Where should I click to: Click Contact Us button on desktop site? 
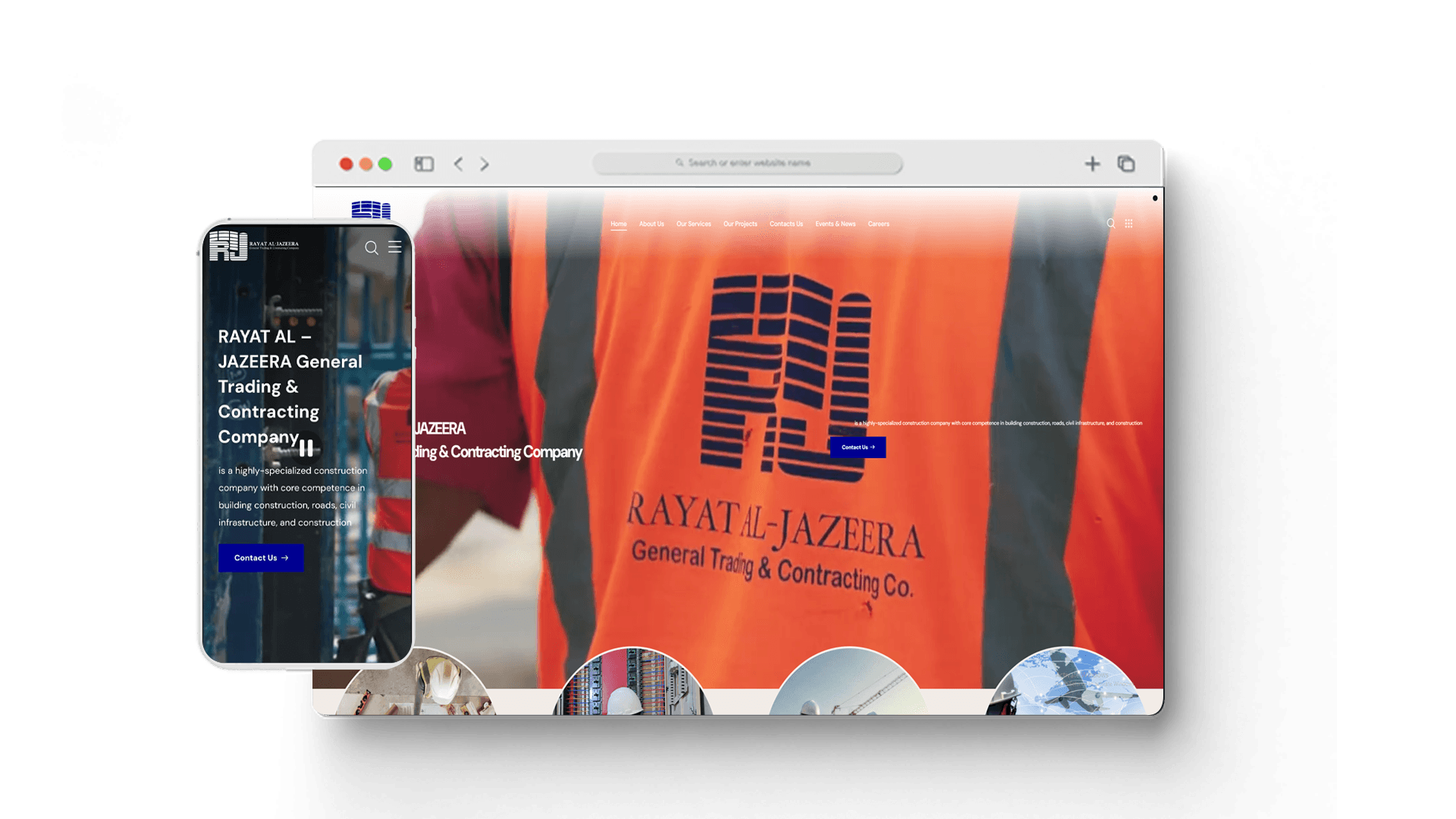click(x=858, y=447)
